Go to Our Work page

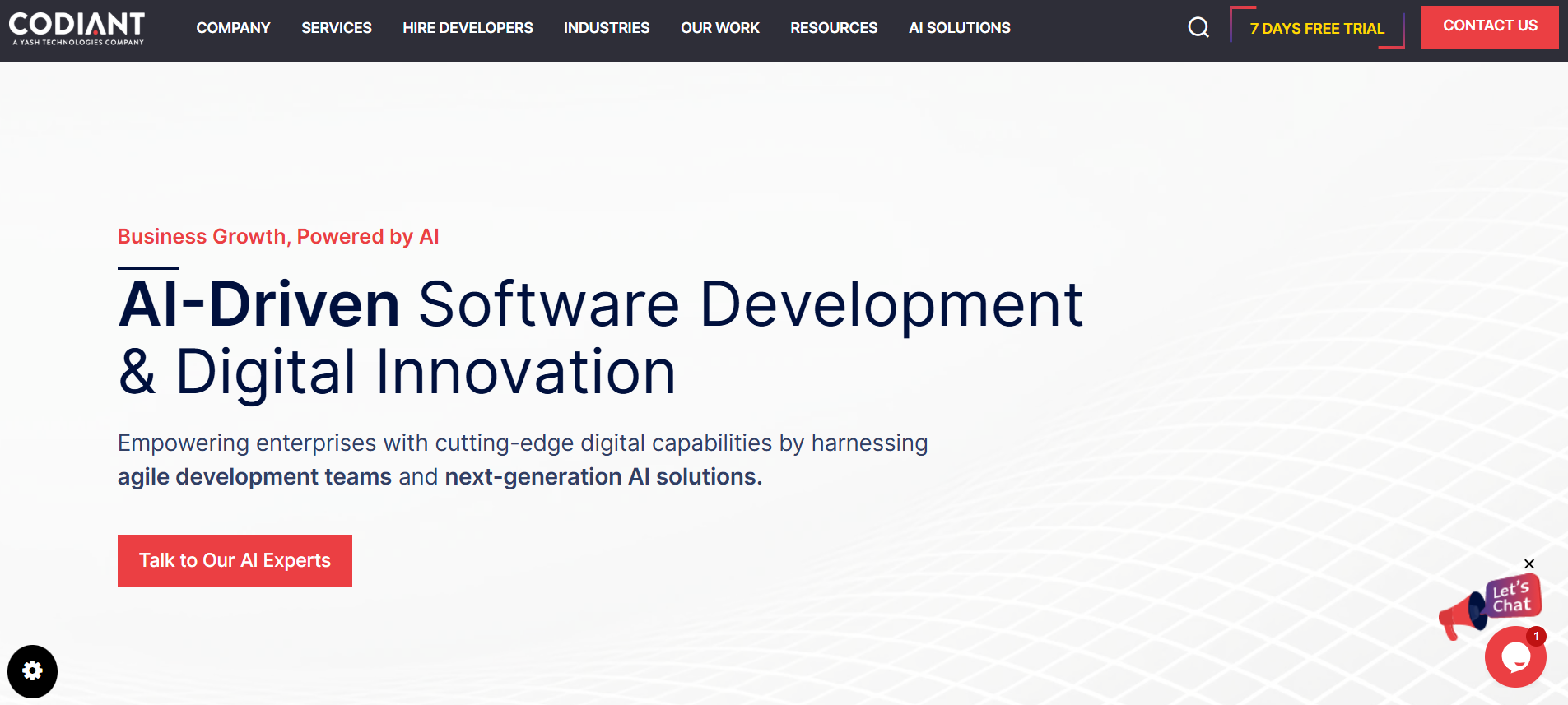pyautogui.click(x=720, y=28)
